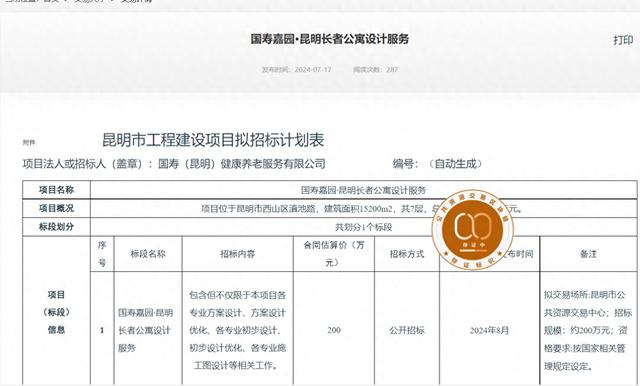Viewport: 640px width, 386px height.
Task: Click the 招标方式 column header
Action: (x=407, y=254)
